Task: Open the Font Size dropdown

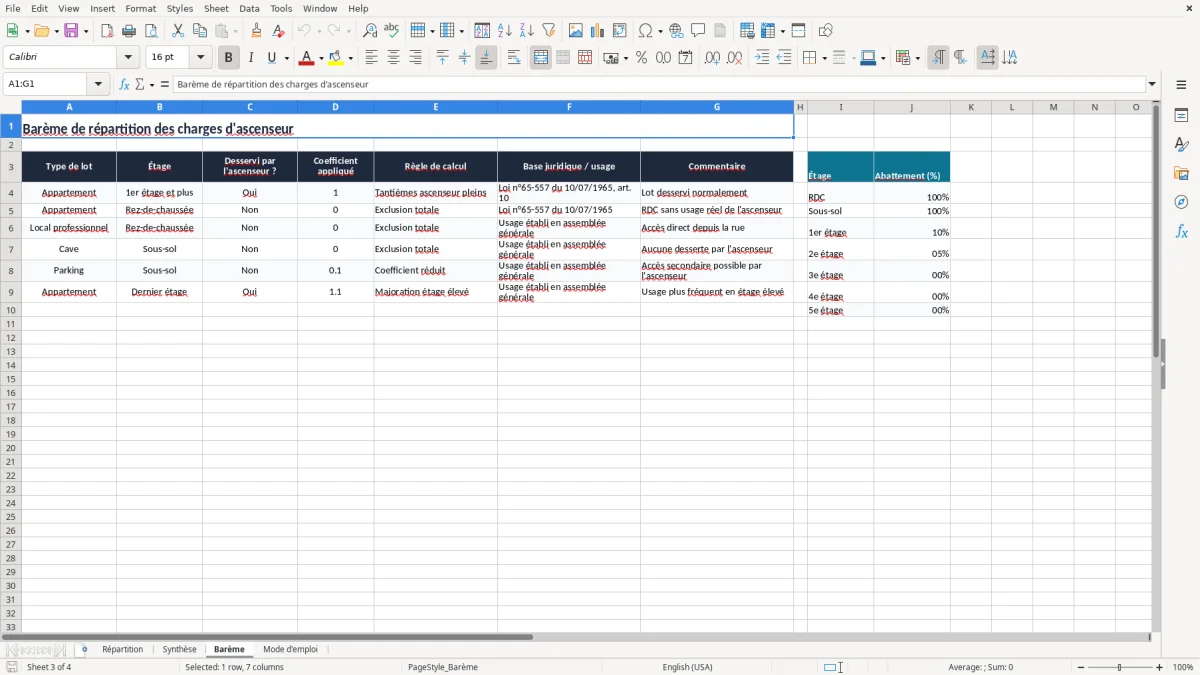Action: tap(201, 58)
